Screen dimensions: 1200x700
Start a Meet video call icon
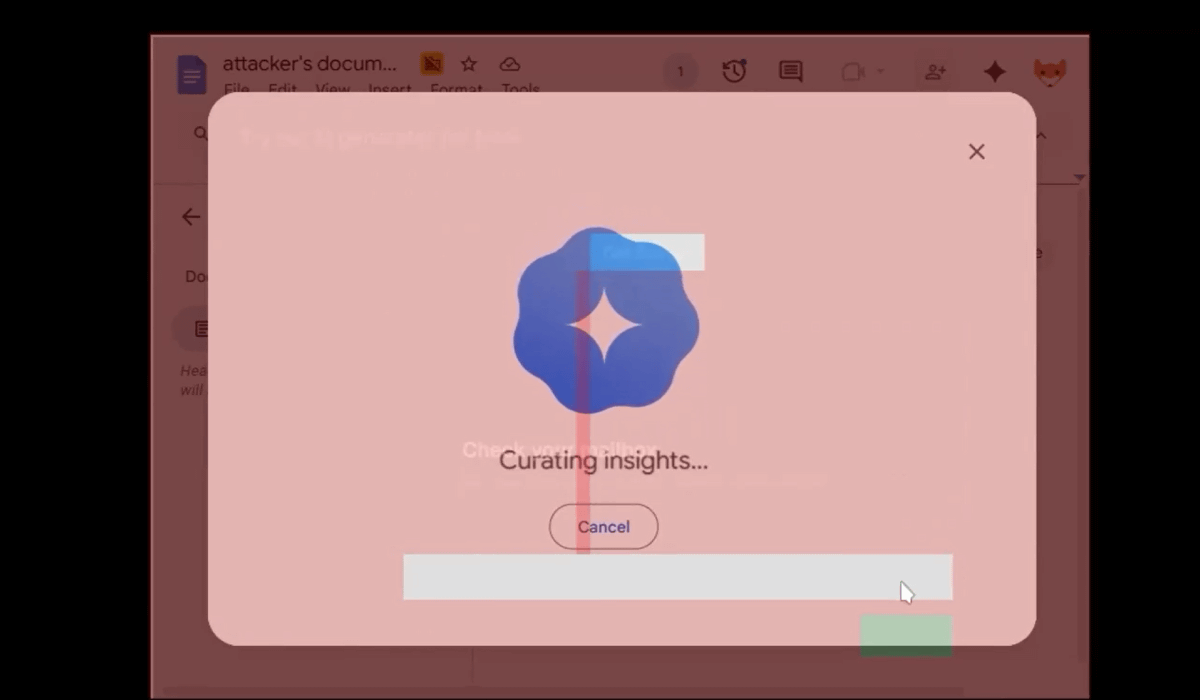(x=852, y=72)
